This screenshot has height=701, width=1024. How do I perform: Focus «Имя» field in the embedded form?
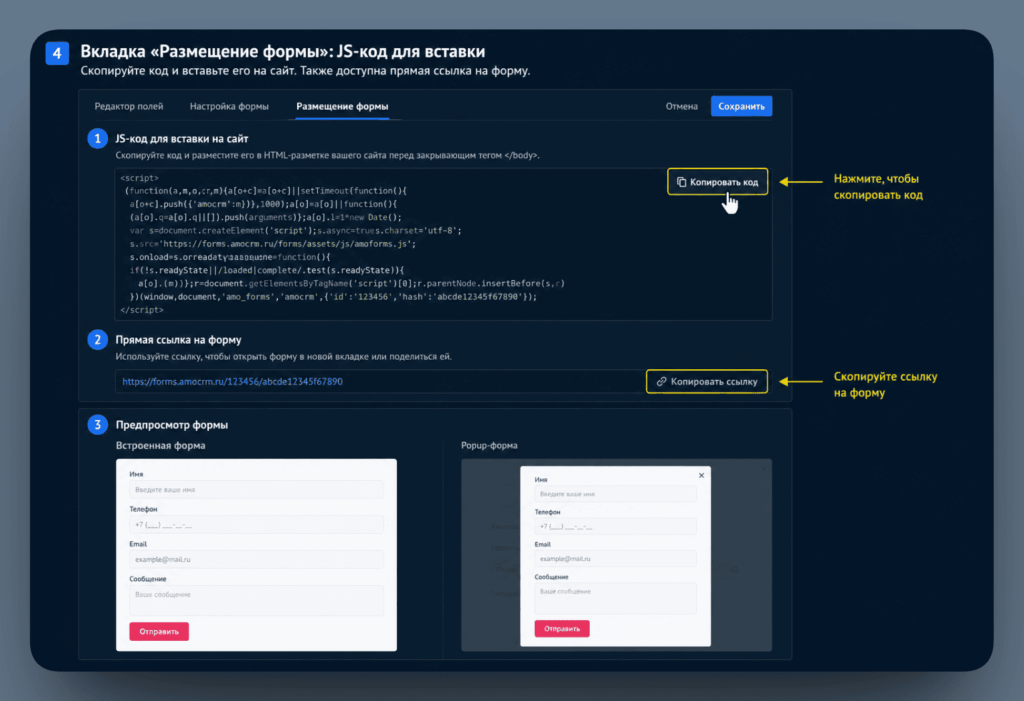[256, 489]
